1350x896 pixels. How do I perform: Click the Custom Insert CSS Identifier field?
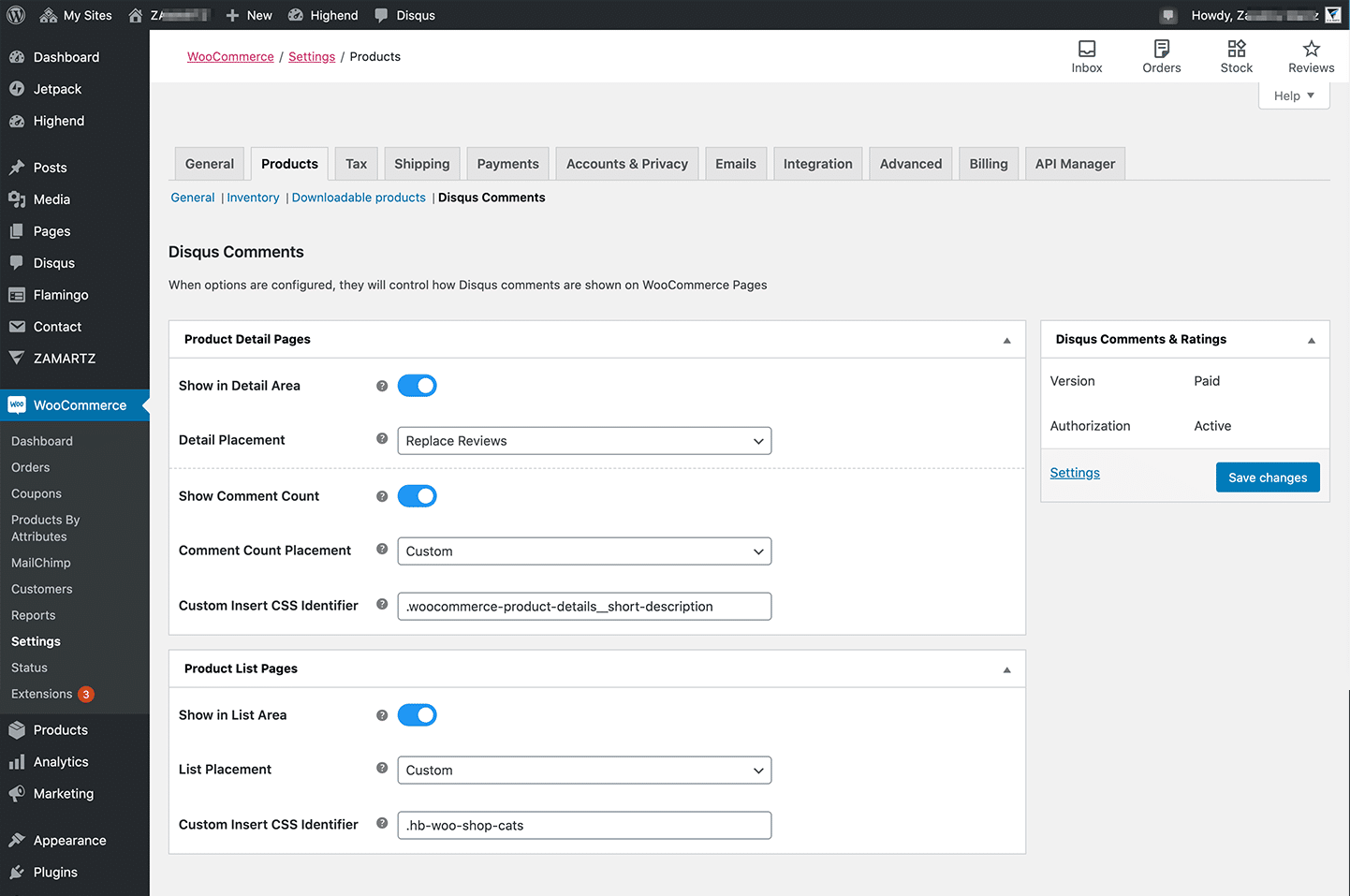click(x=583, y=606)
